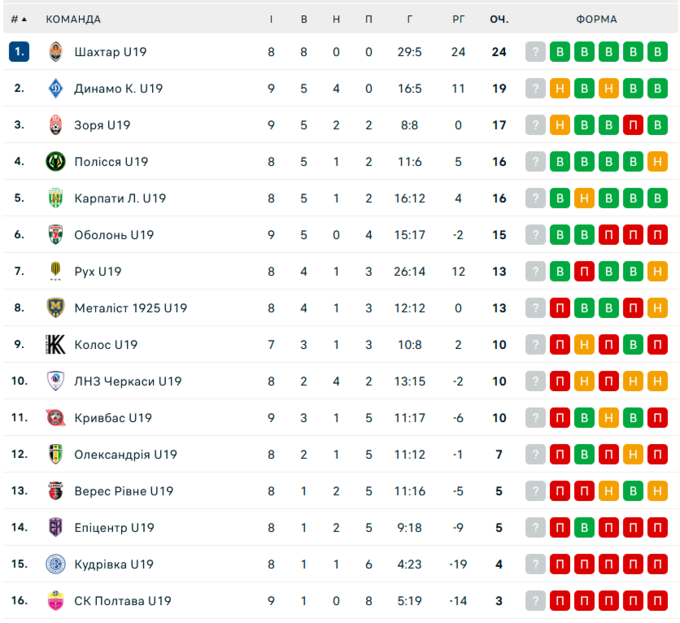
Task: Click the Зоря U19 team logo
Action: [x=56, y=125]
